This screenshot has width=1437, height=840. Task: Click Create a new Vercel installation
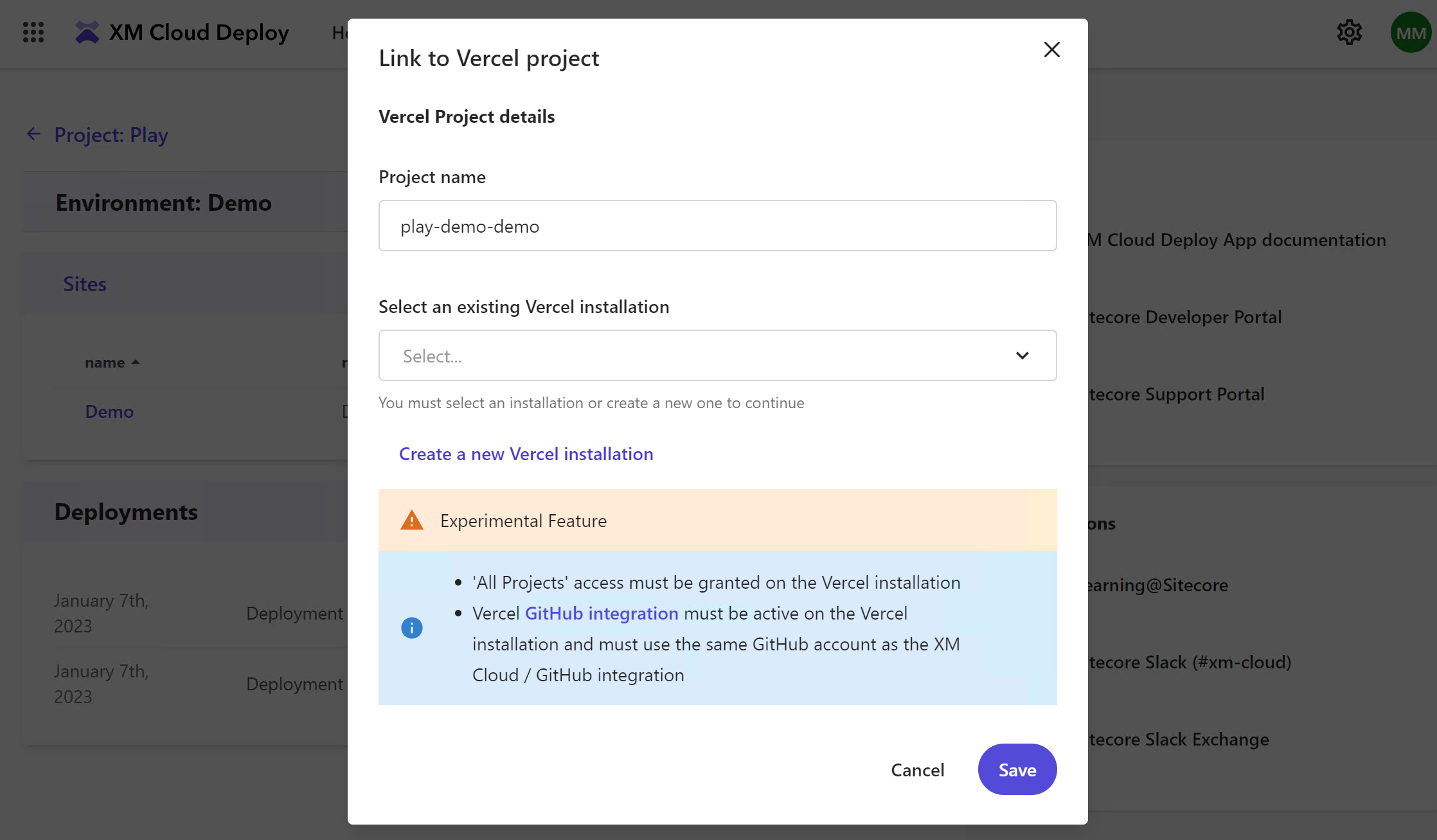coord(526,454)
